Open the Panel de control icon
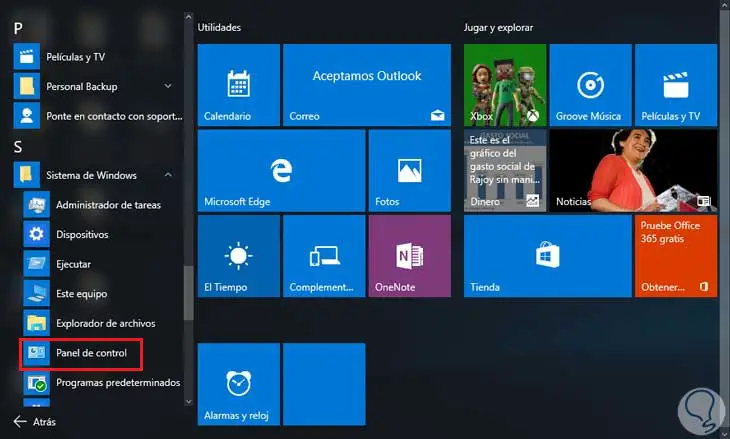 [x=36, y=353]
